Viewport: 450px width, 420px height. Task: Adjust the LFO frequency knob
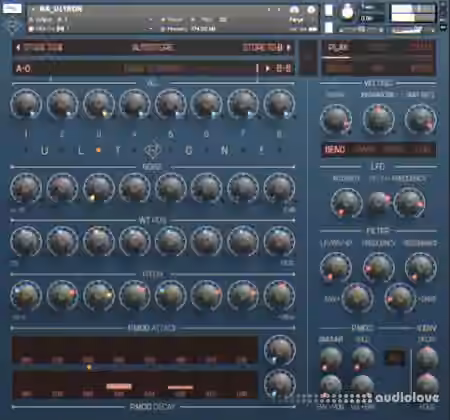click(x=409, y=203)
